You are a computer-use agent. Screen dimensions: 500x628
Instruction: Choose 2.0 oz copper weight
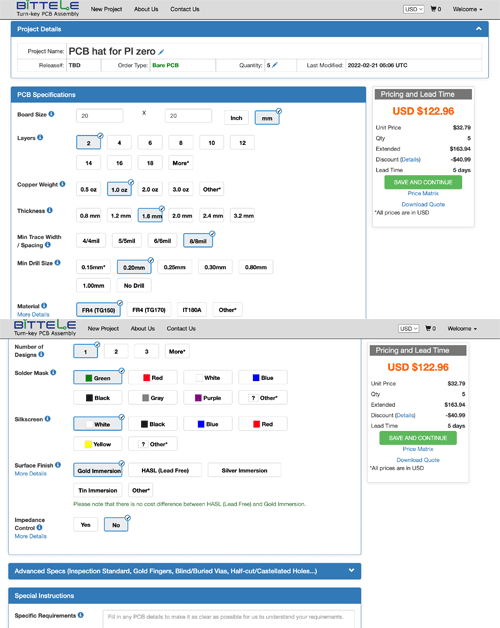coord(150,189)
